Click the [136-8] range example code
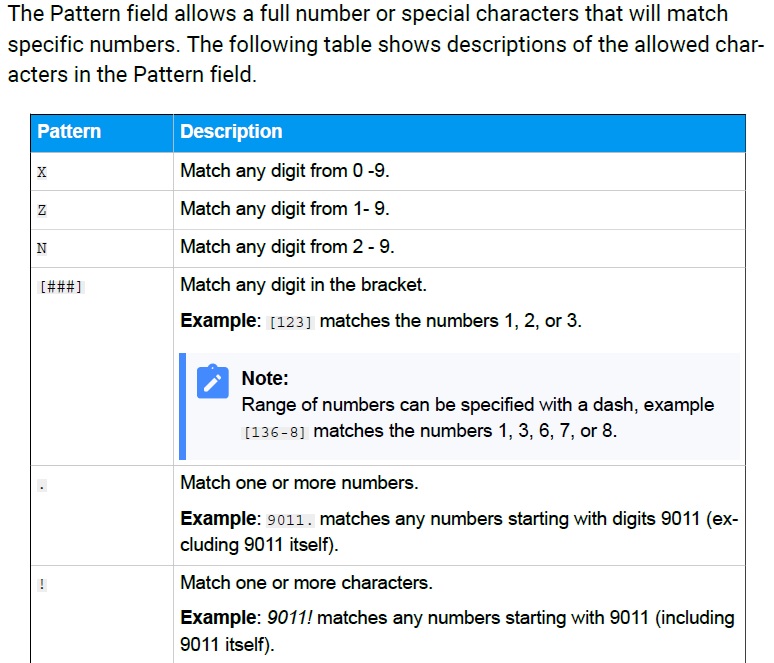The height and width of the screenshot is (663, 774). point(275,432)
